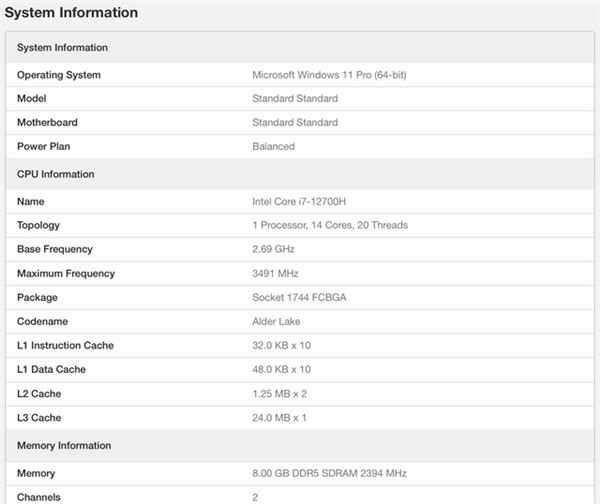Select the Socket 1744 FCBGA package value
600x504 pixels.
[x=302, y=297]
